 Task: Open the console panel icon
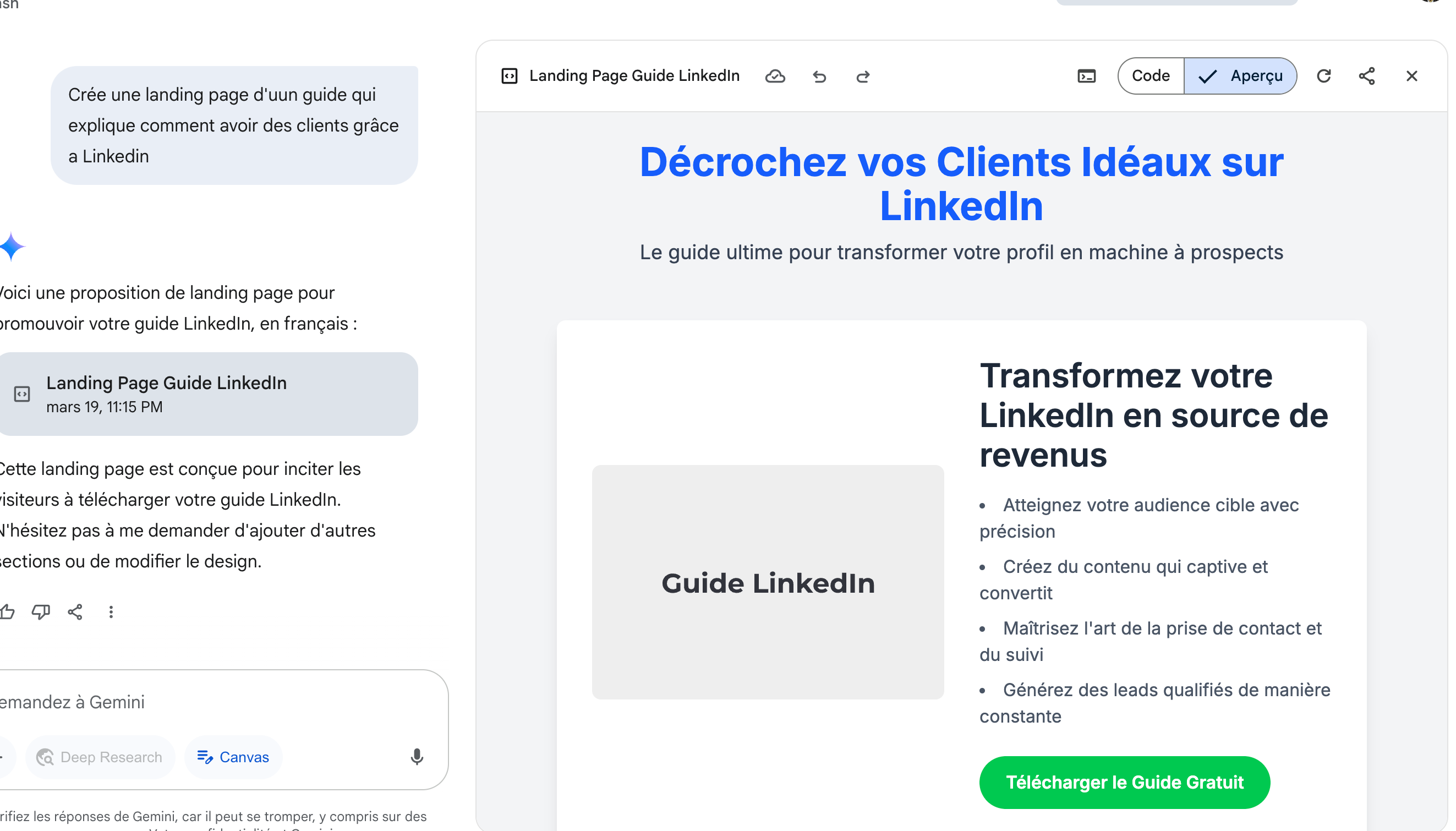(1086, 76)
